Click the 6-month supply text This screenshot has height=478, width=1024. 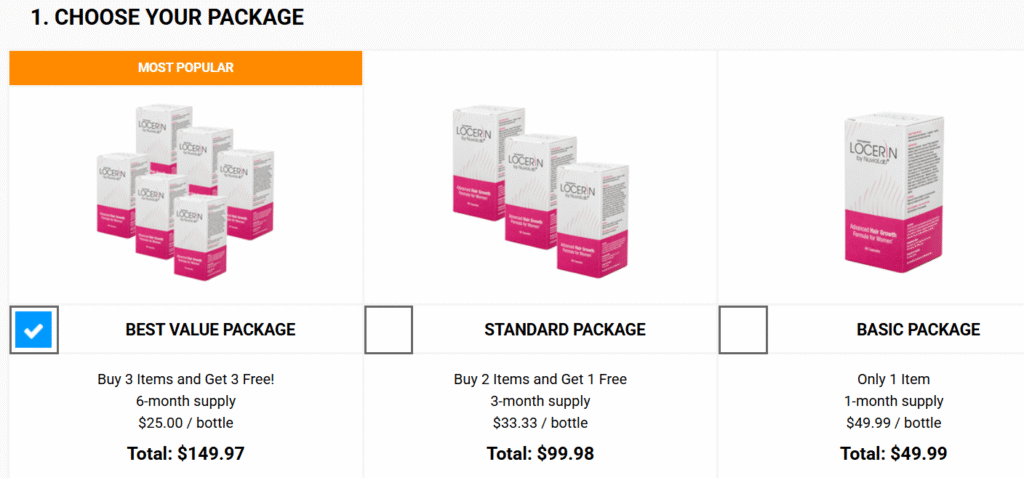(x=186, y=401)
